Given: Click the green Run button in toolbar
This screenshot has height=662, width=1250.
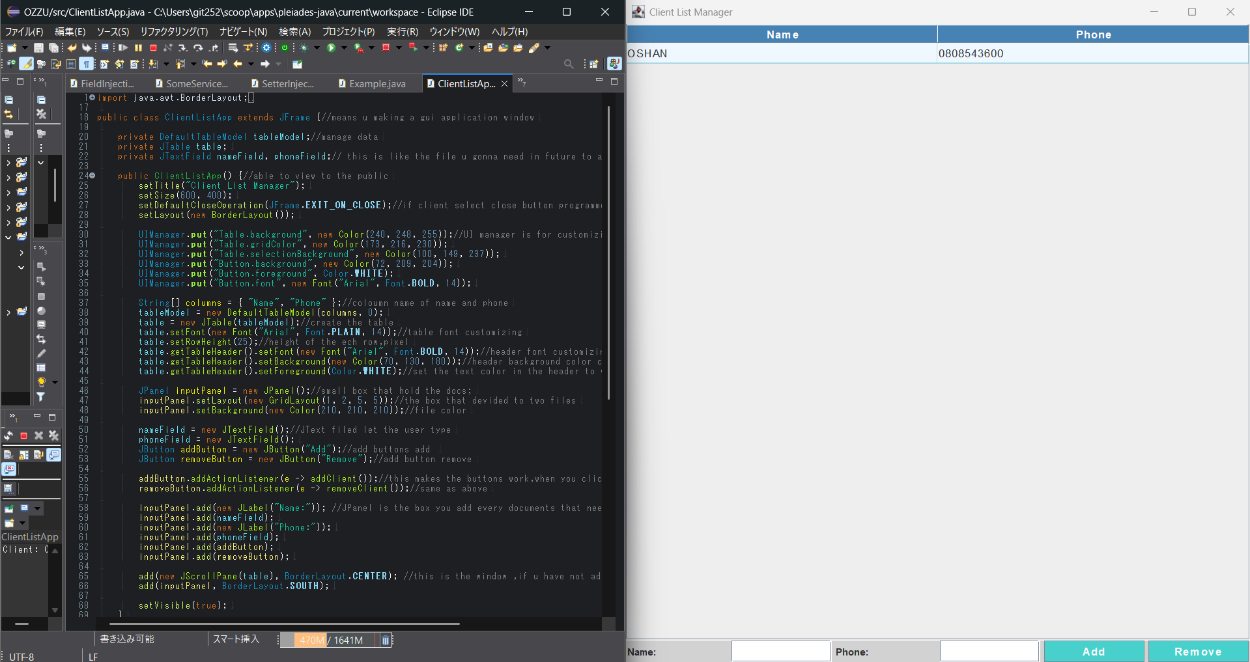Looking at the screenshot, I should 329,47.
